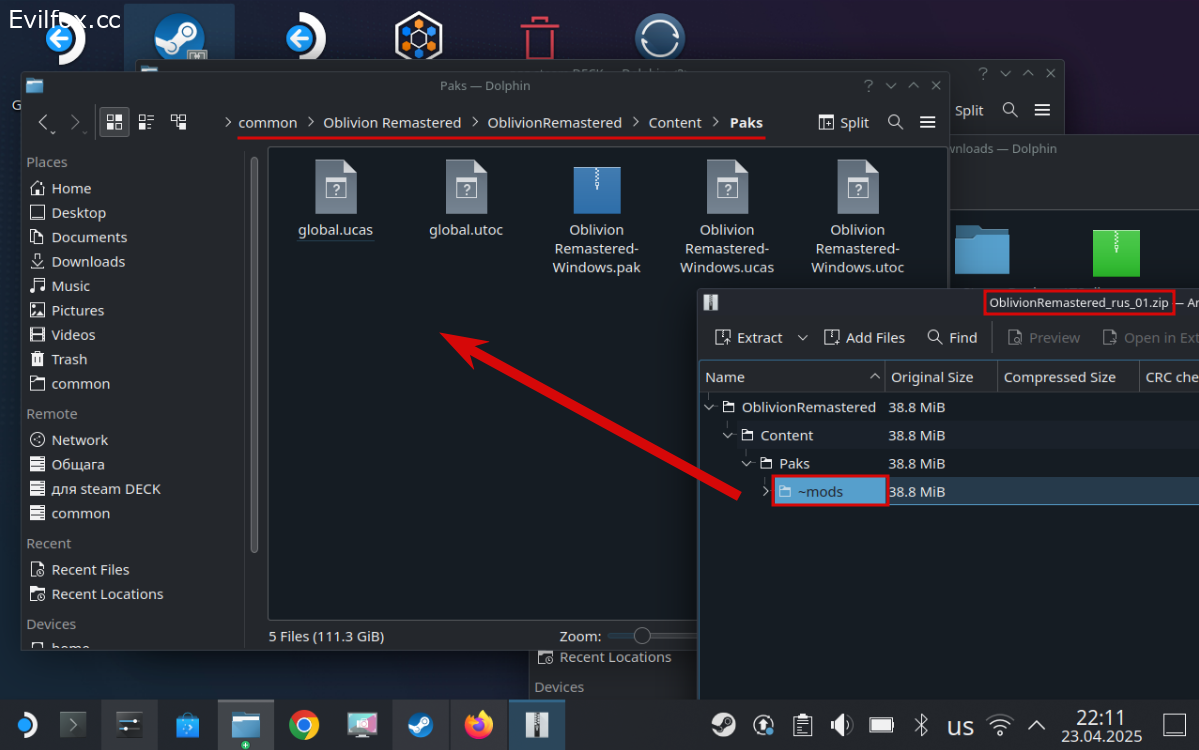The width and height of the screenshot is (1199, 750).
Task: Go forward in Paks Dolphin window
Action: [75, 122]
